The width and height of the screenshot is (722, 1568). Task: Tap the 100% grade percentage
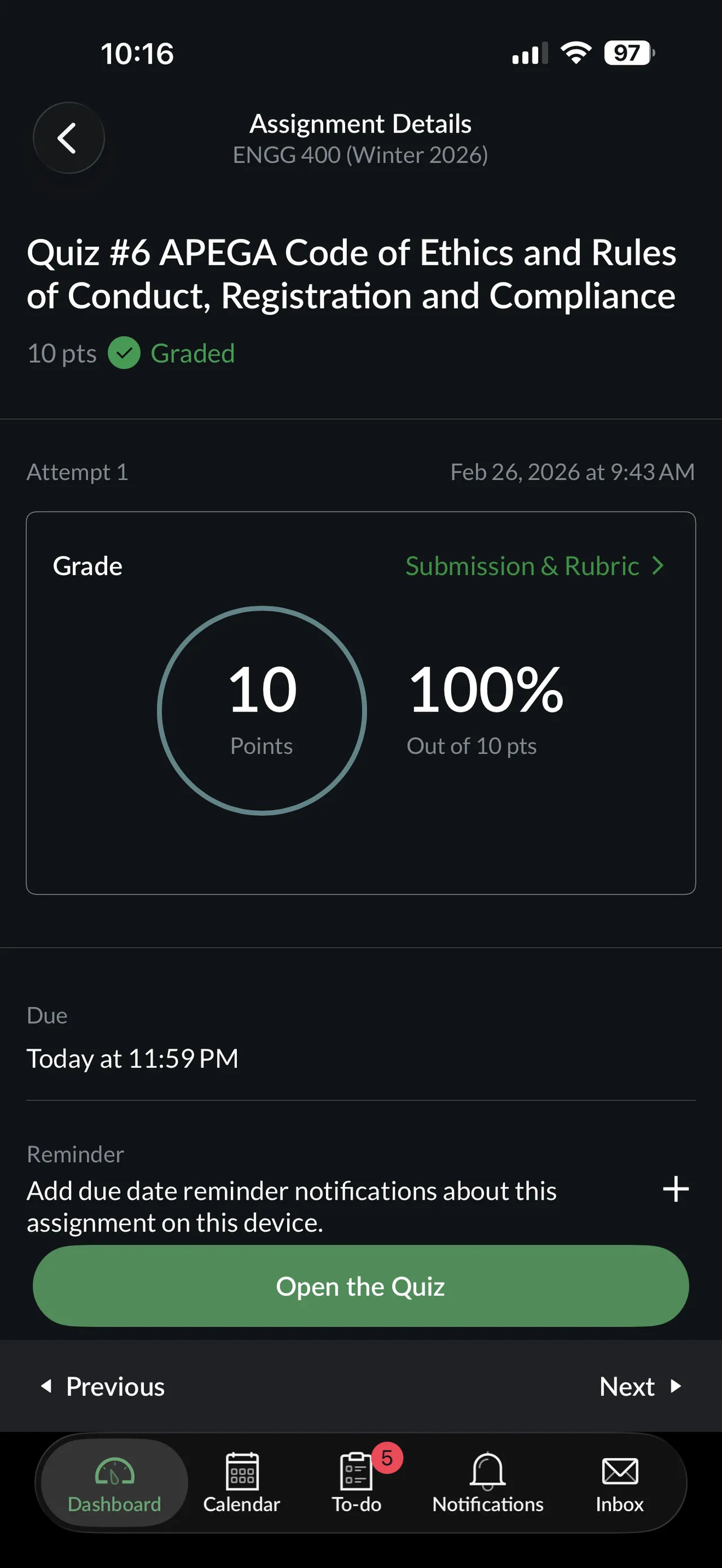coord(486,690)
